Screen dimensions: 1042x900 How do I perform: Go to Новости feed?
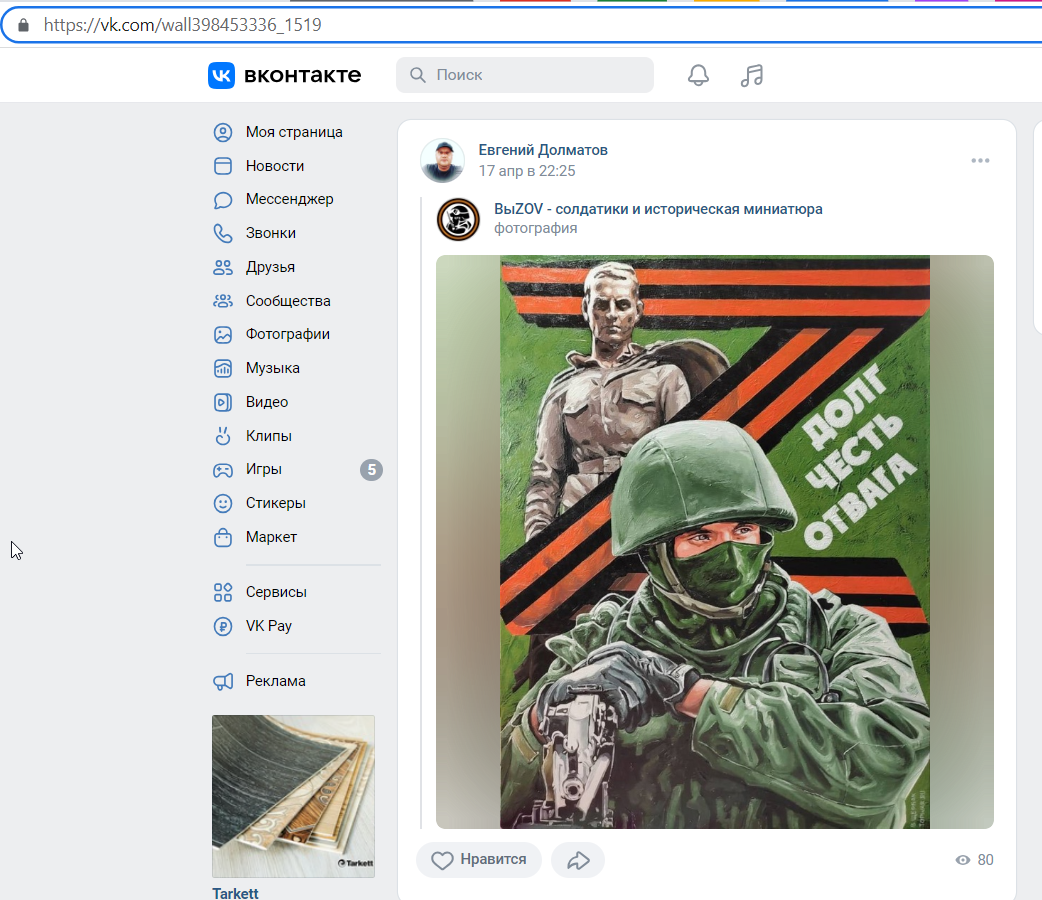click(x=275, y=166)
